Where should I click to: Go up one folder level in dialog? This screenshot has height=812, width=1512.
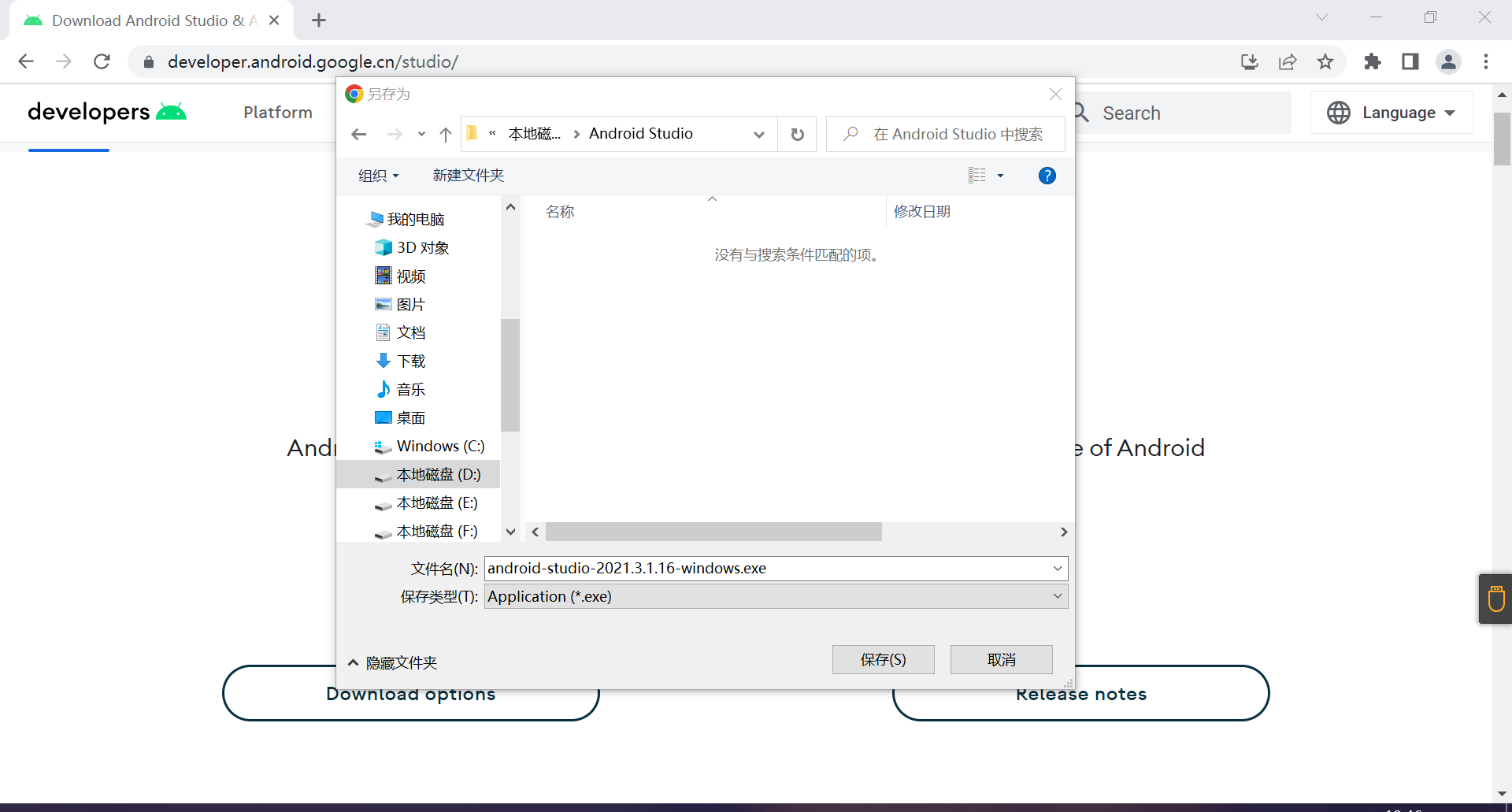tap(446, 135)
